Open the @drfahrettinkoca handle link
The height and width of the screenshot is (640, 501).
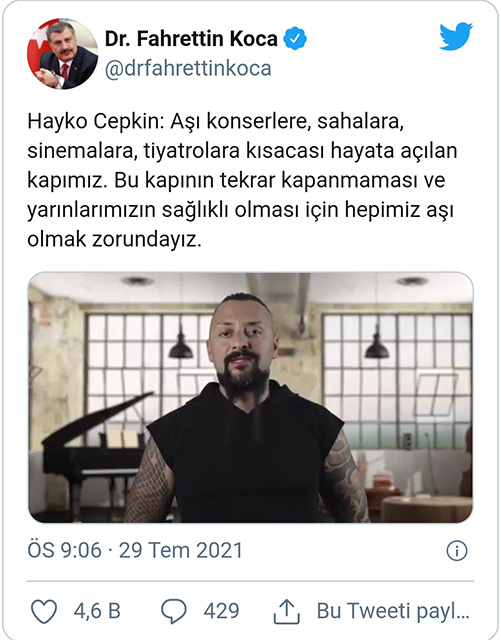tap(188, 68)
